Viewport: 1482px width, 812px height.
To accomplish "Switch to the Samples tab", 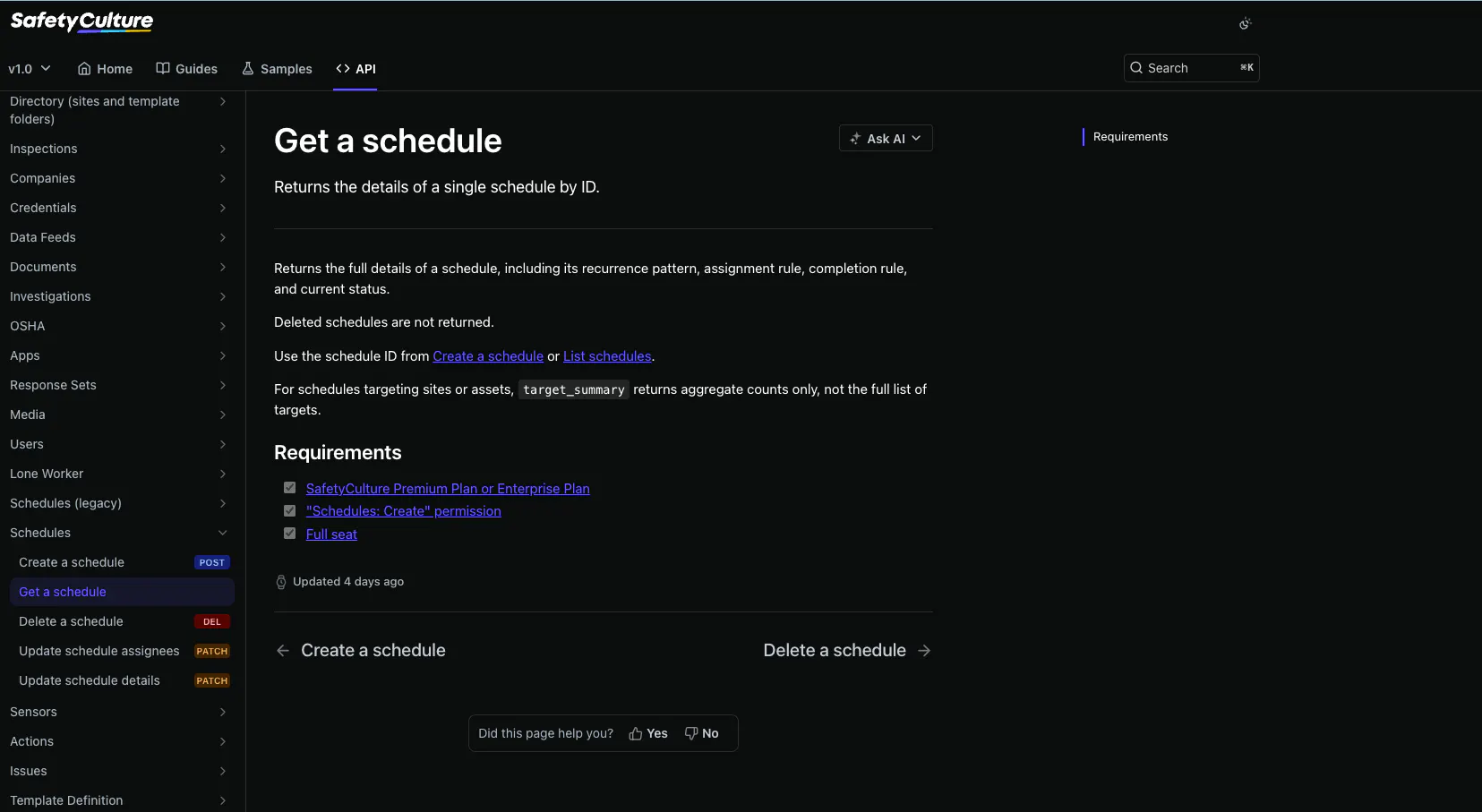I will point(277,69).
